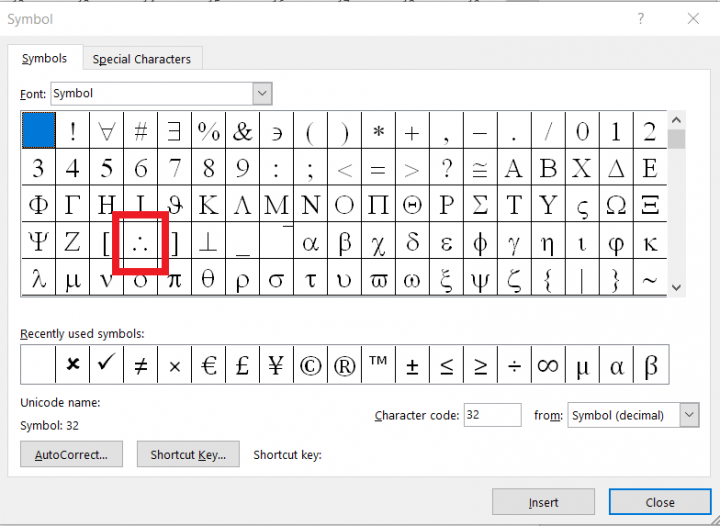Image resolution: width=720 pixels, height=526 pixels.
Task: Pick the trademark symbol in recent symbols
Action: click(x=378, y=366)
